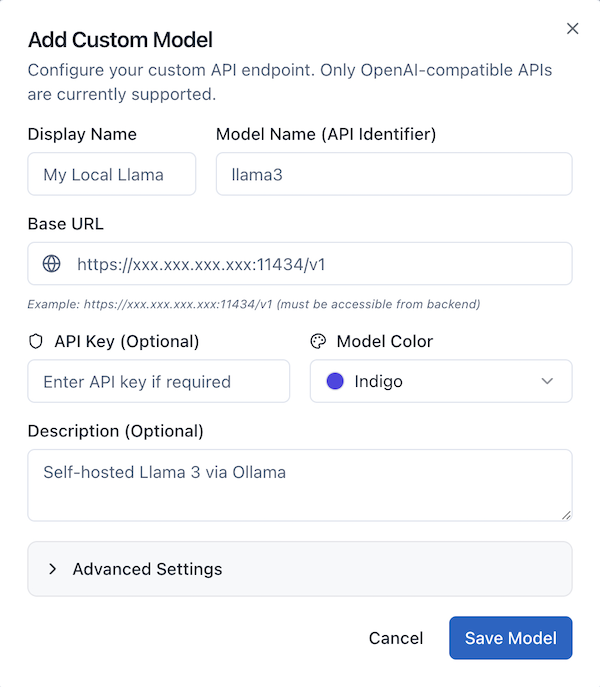Viewport: 600px width, 687px height.
Task: Focus the API Key input box
Action: point(158,381)
